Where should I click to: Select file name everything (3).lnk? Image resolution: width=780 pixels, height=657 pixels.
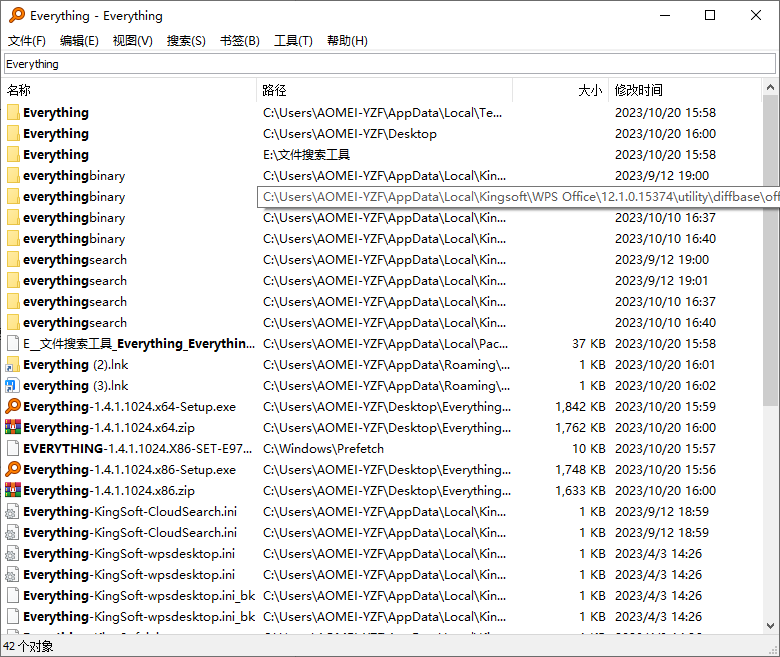pyautogui.click(x=76, y=385)
